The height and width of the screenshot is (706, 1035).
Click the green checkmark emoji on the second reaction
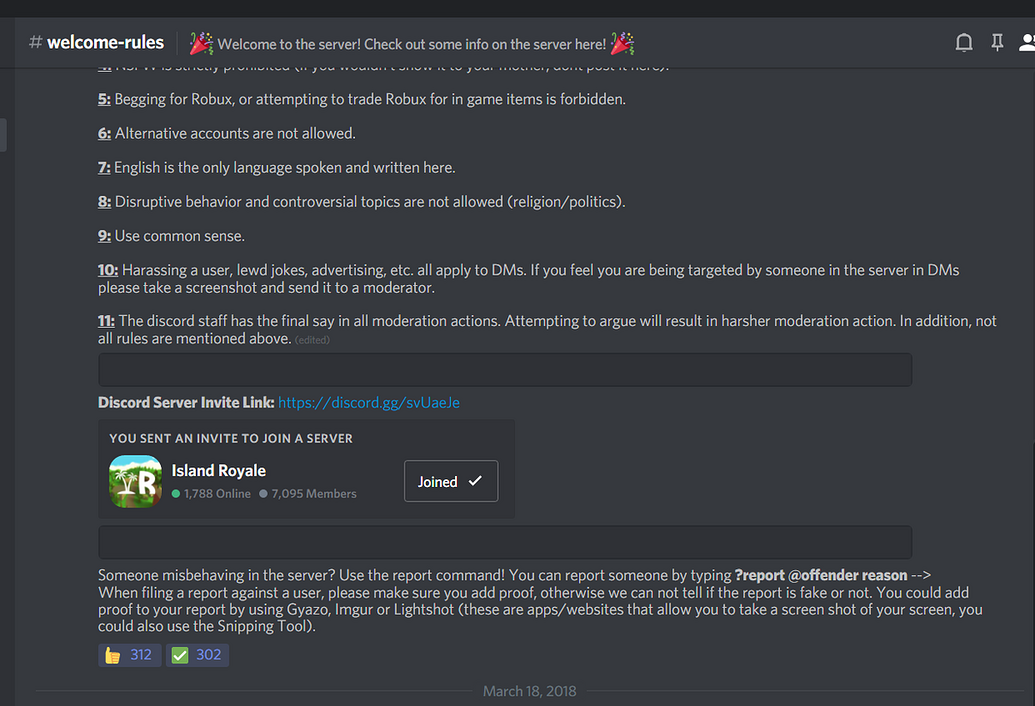(x=179, y=654)
